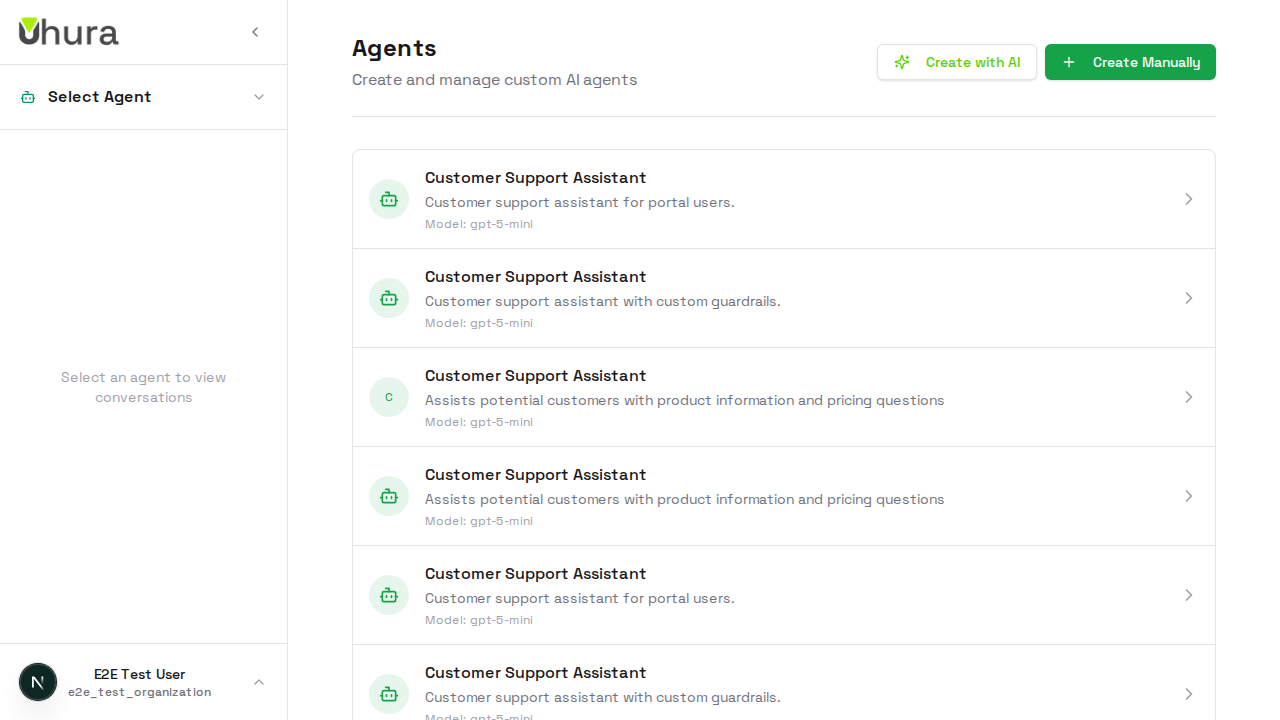The height and width of the screenshot is (720, 1280).
Task: Click the green 'C' avatar on the third agent
Action: tap(389, 397)
